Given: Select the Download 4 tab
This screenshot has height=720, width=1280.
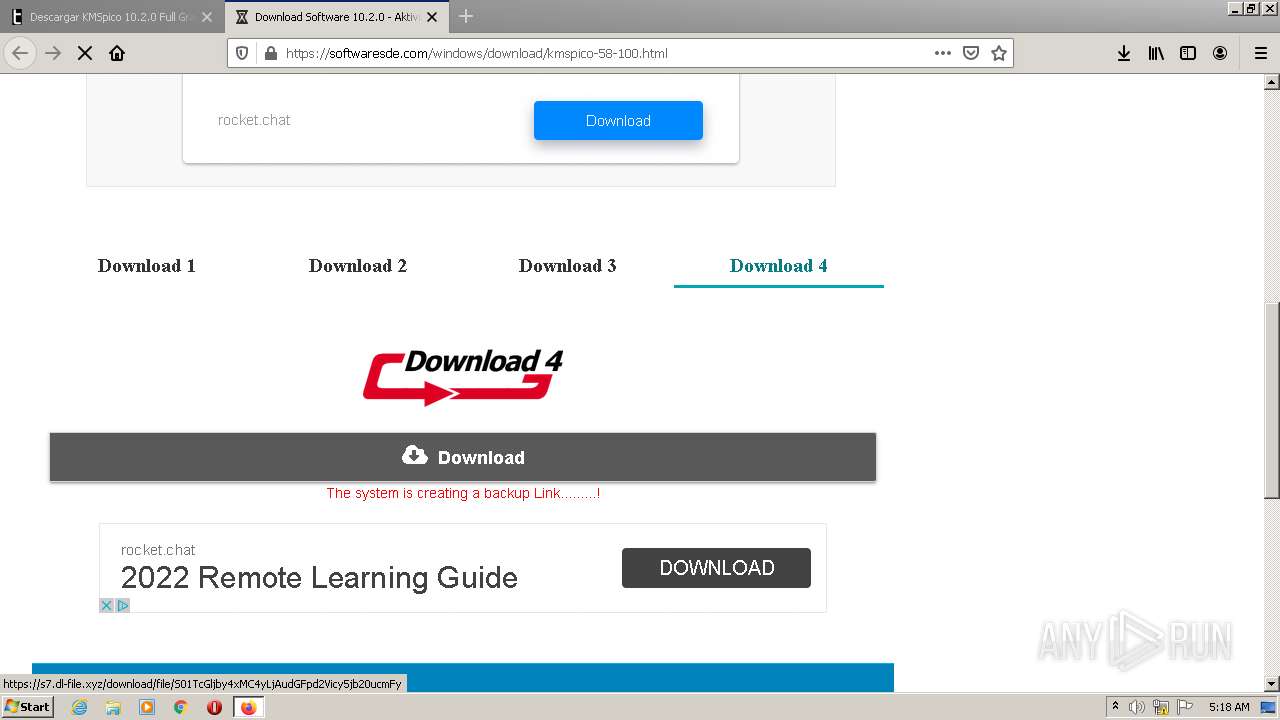Looking at the screenshot, I should click(779, 266).
